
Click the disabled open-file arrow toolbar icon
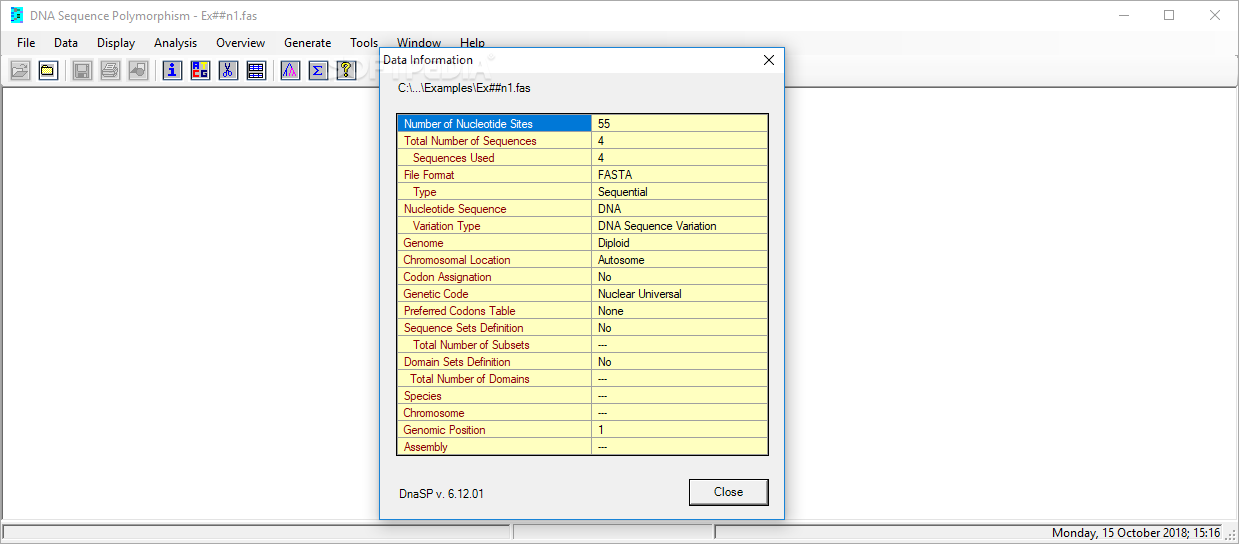20,70
